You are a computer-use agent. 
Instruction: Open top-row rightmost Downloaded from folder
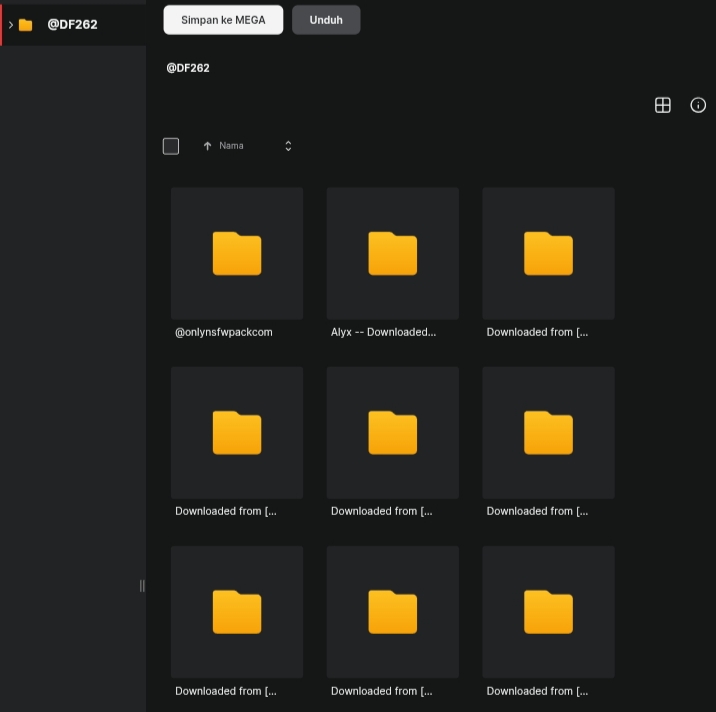pos(548,253)
